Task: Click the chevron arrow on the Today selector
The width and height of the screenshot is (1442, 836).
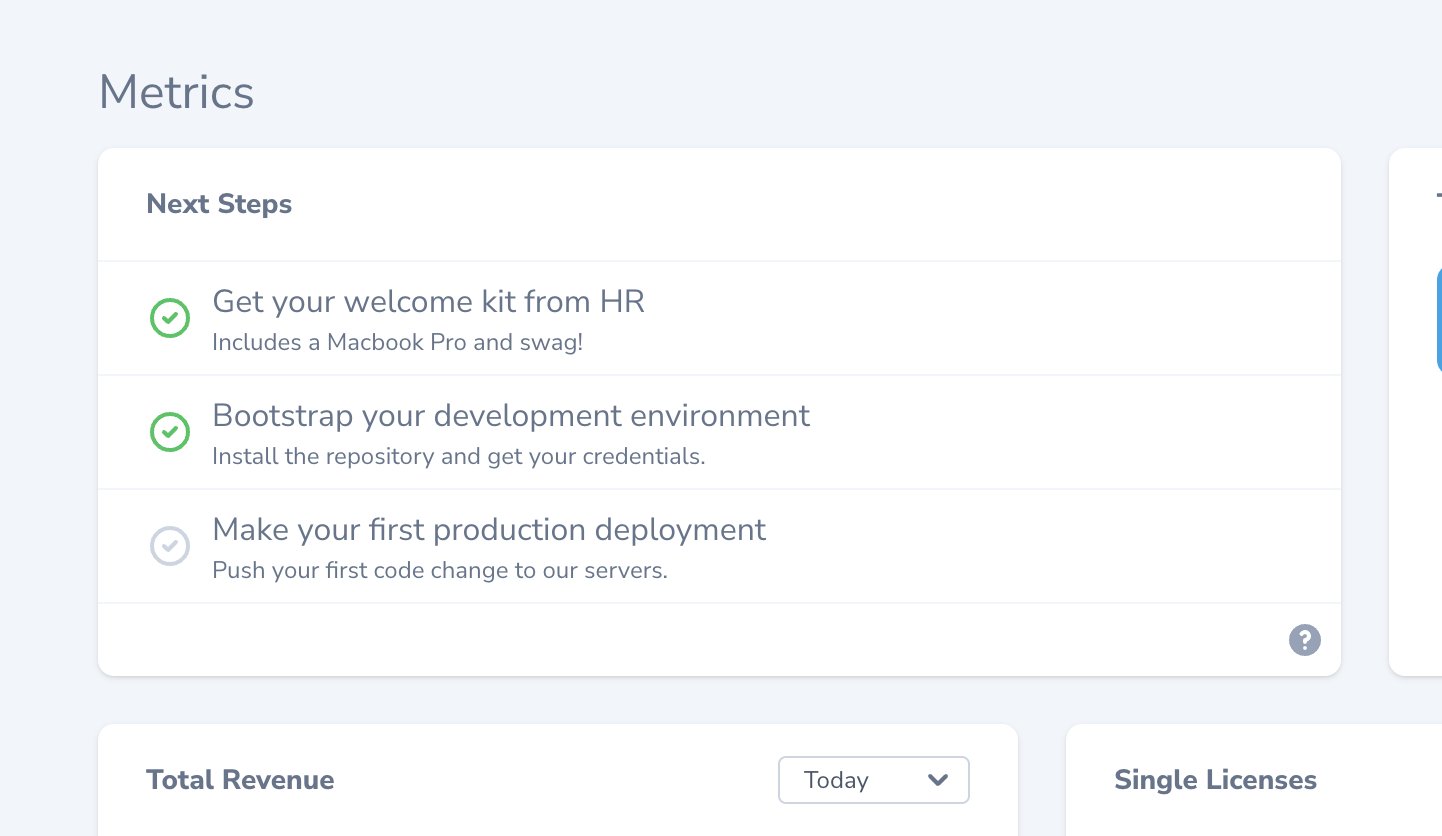Action: pos(937,780)
